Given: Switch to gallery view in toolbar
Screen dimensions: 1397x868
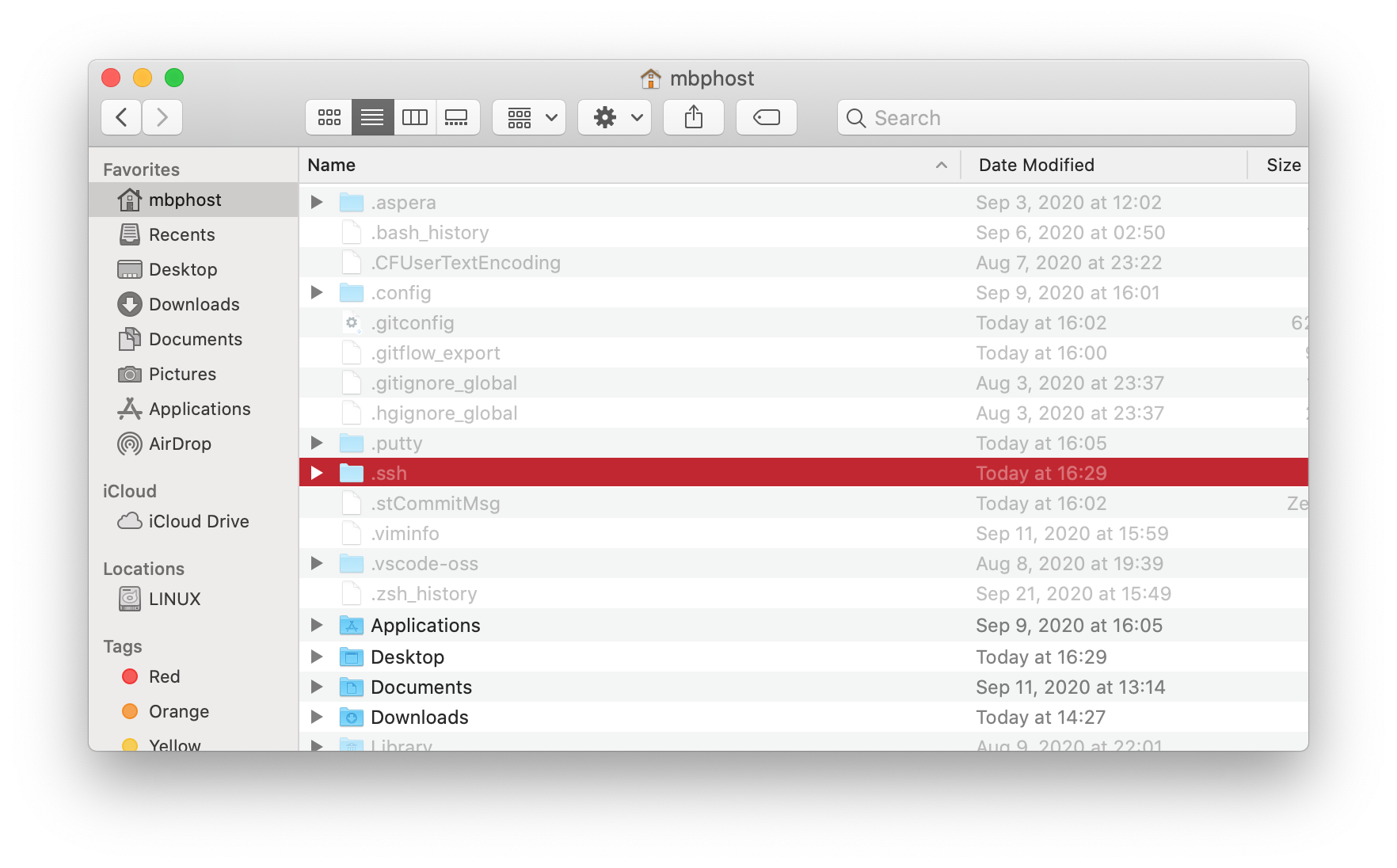Looking at the screenshot, I should tap(457, 118).
